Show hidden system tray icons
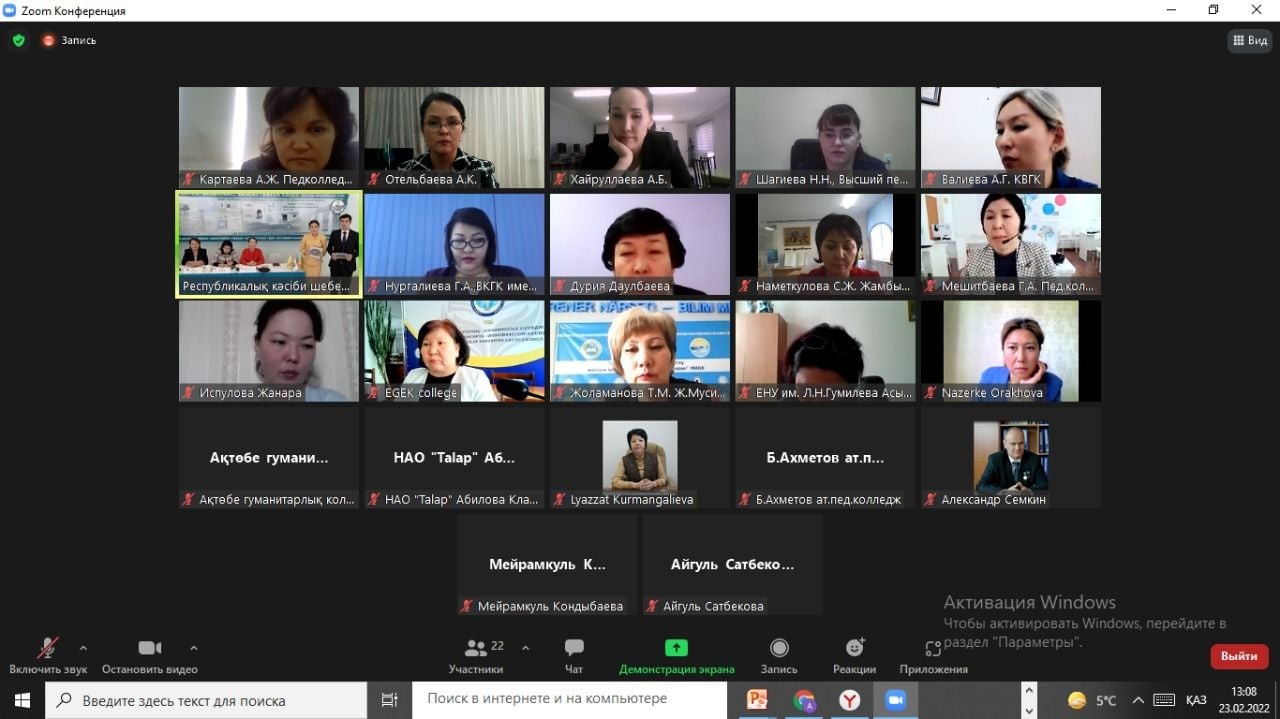 coord(1137,700)
